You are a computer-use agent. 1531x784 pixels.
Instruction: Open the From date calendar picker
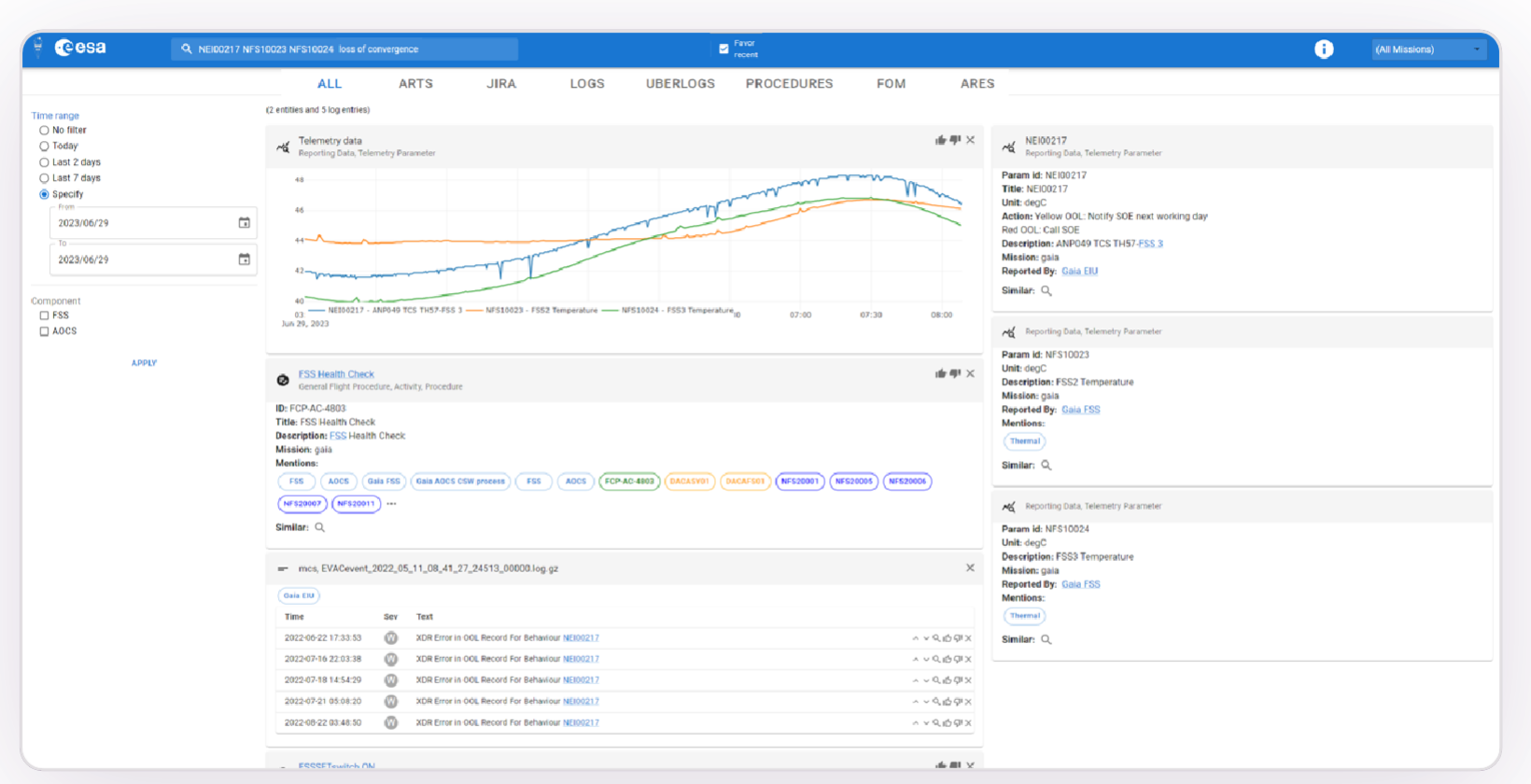(245, 223)
